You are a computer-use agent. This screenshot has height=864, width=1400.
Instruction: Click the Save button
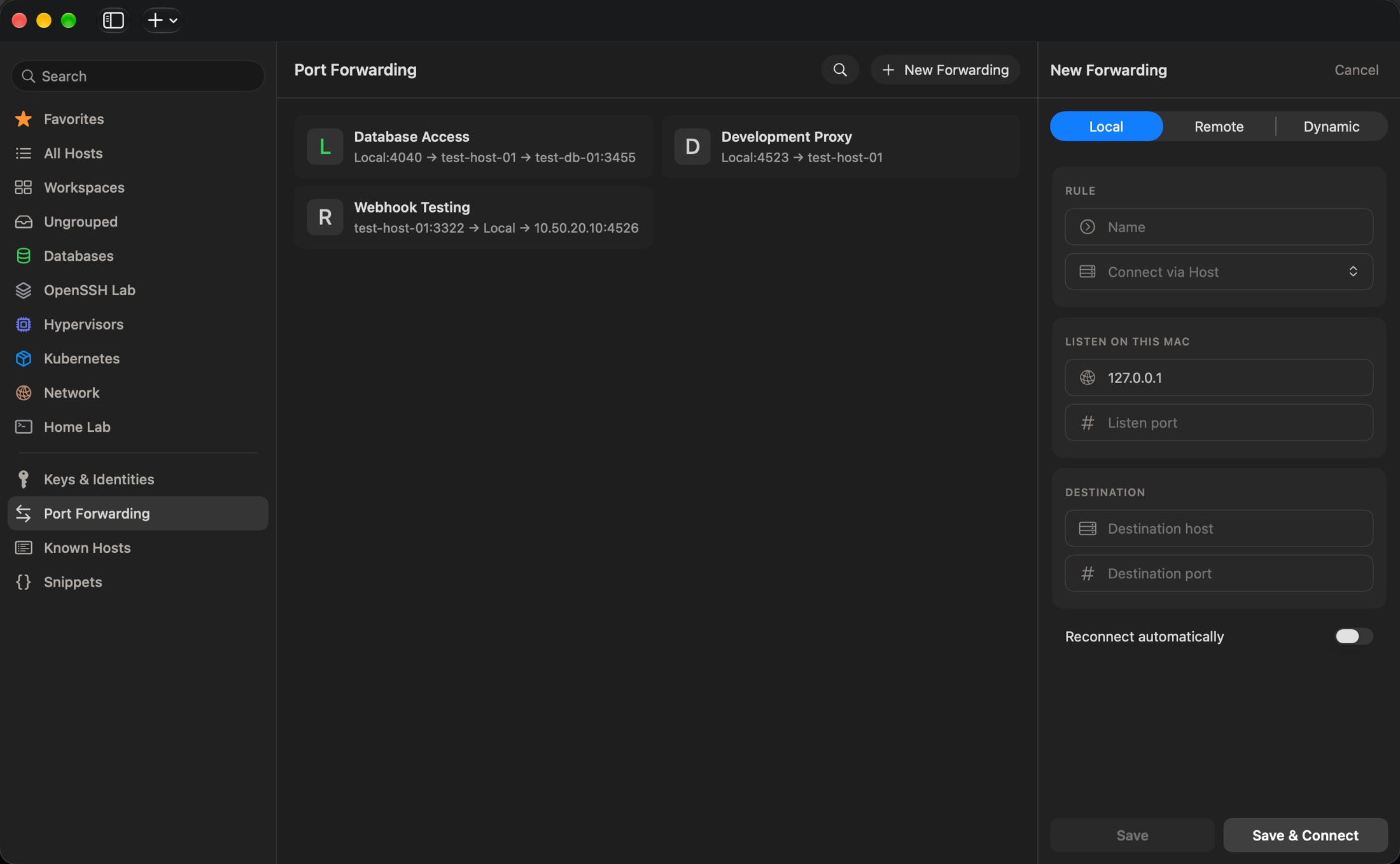coord(1132,835)
